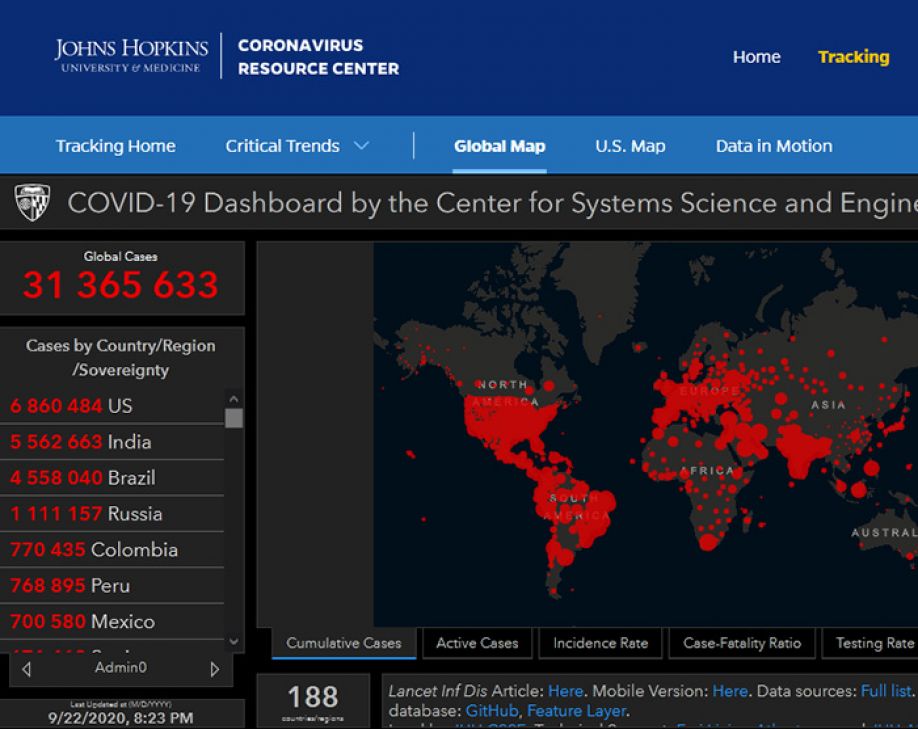Click the scroll up arrow in country list
The height and width of the screenshot is (729, 918).
234,399
